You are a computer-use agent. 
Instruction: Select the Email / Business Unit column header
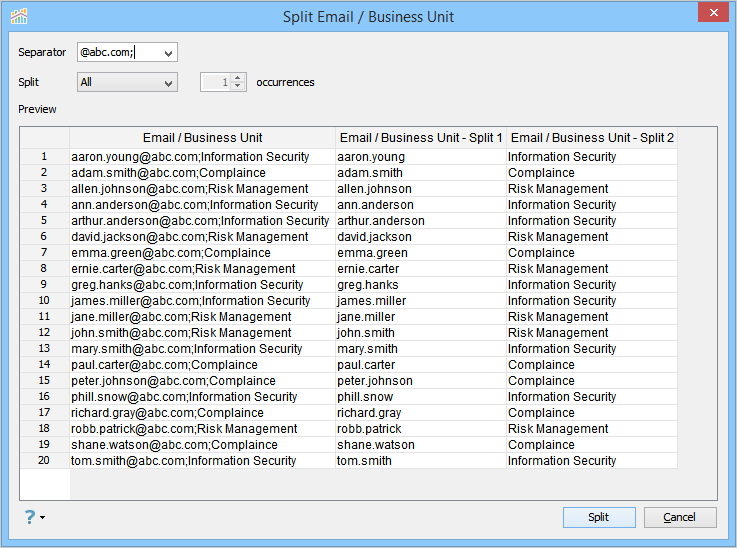(x=202, y=138)
